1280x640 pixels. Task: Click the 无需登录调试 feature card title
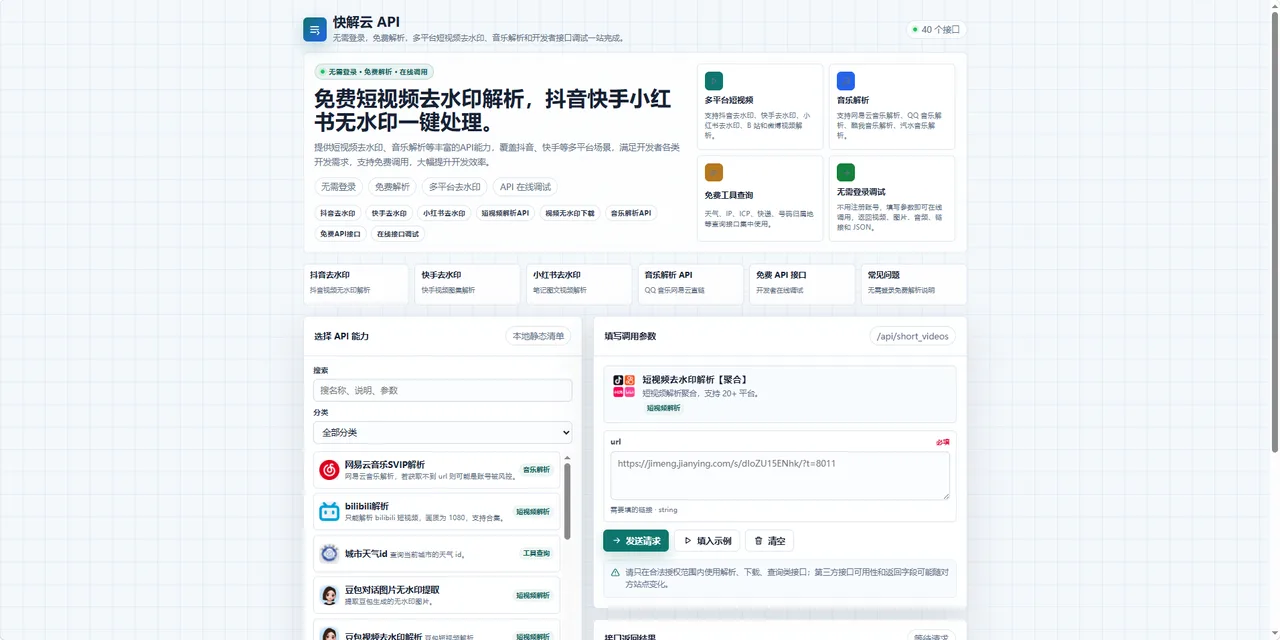tap(861, 192)
